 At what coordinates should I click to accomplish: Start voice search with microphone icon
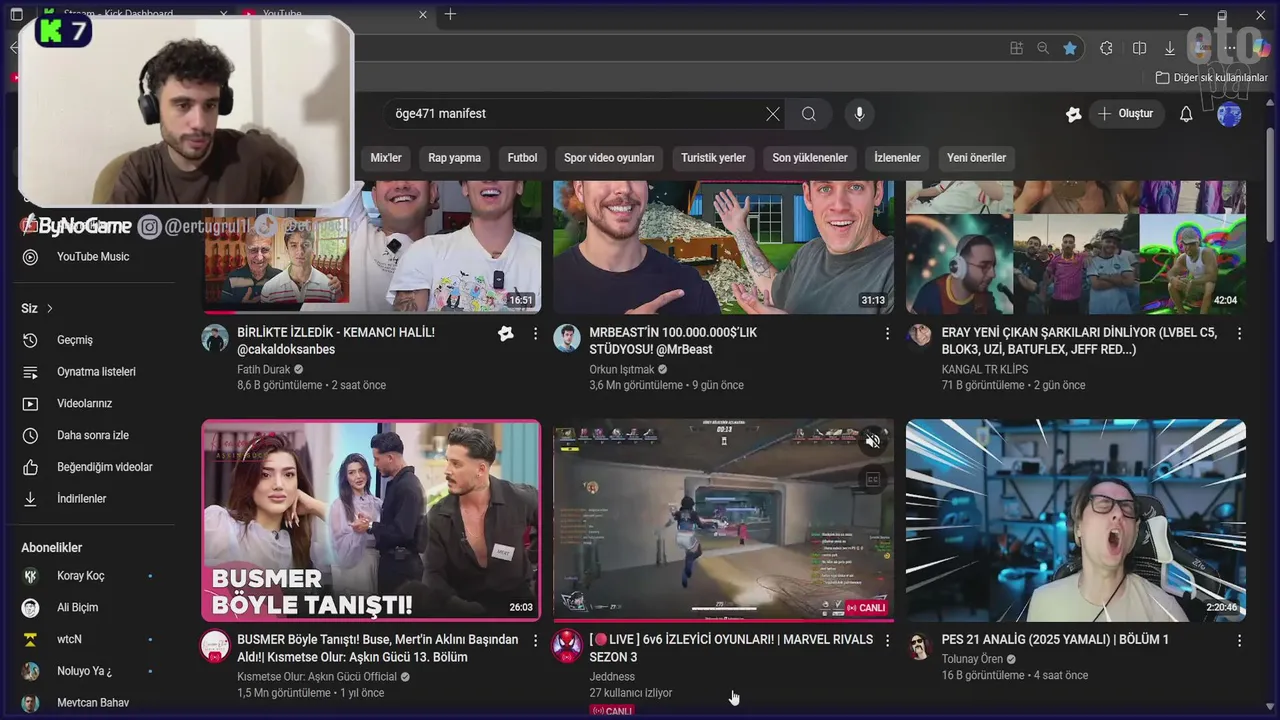pyautogui.click(x=859, y=114)
